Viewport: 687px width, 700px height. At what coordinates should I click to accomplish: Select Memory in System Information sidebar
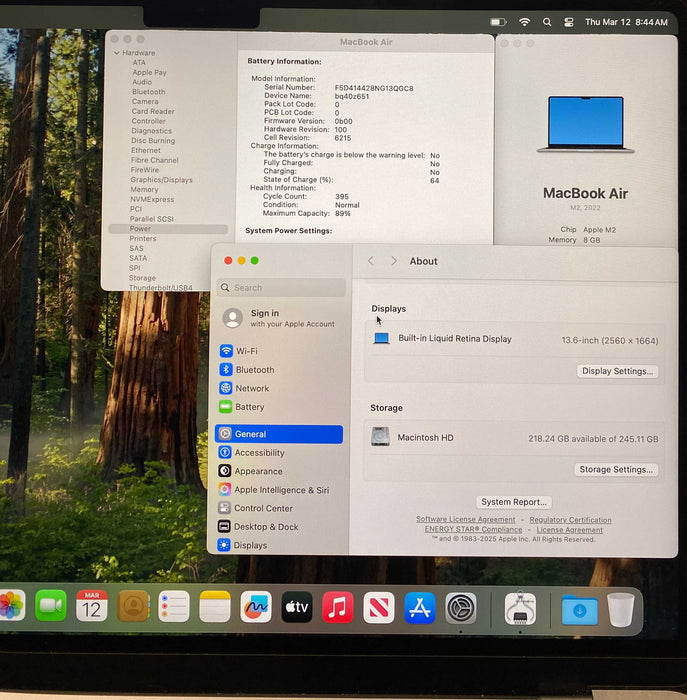click(144, 189)
